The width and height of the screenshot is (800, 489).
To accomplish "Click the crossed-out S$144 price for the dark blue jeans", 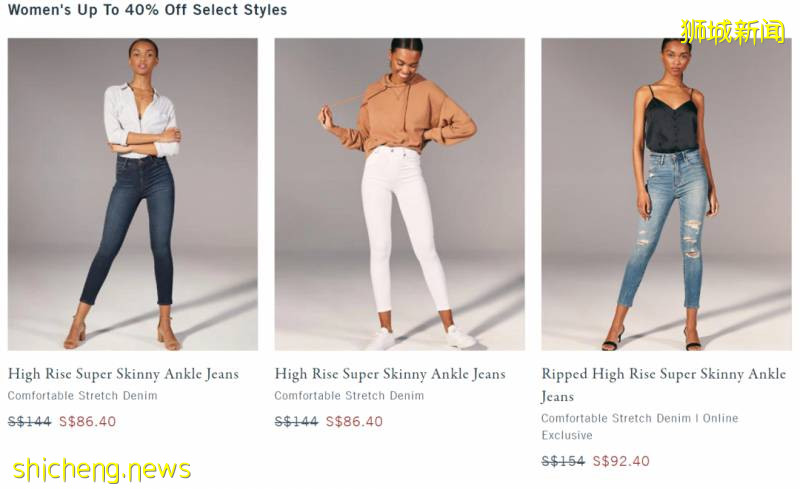I will (x=29, y=422).
